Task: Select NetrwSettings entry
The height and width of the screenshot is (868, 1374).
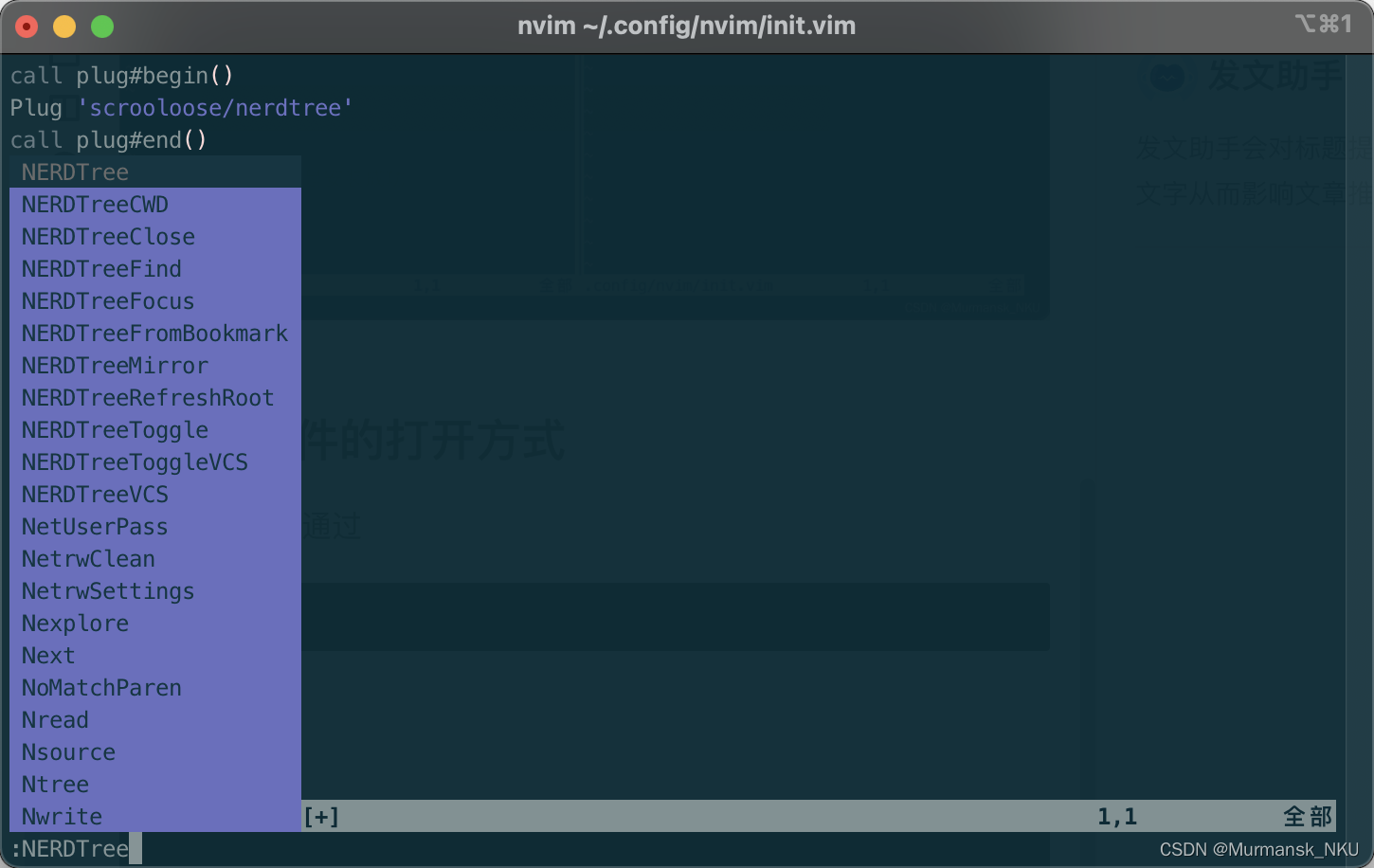Action: click(155, 591)
